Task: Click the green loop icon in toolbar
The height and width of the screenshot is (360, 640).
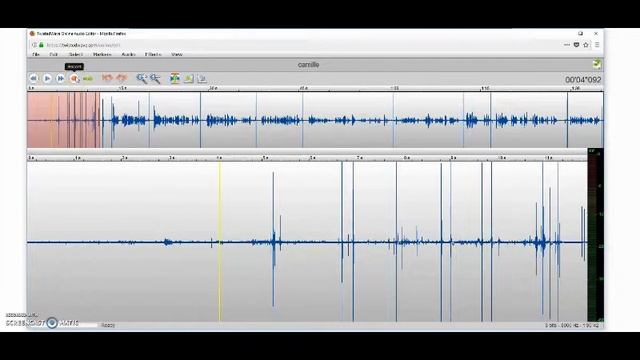Action: tap(88, 78)
